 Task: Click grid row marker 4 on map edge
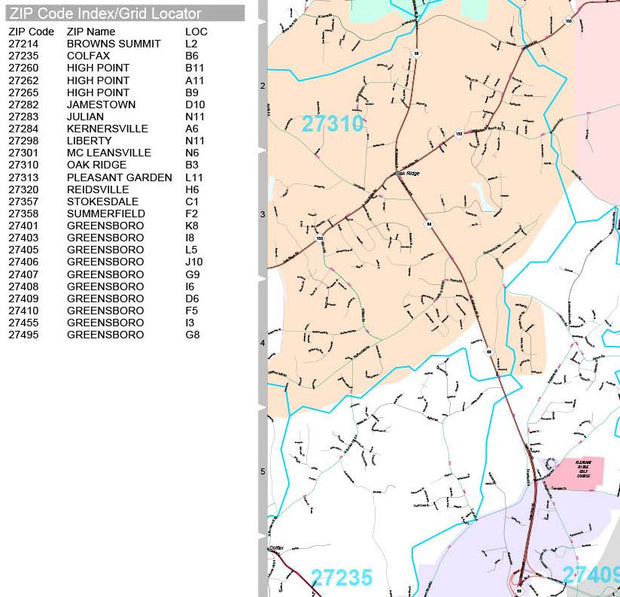(x=263, y=343)
